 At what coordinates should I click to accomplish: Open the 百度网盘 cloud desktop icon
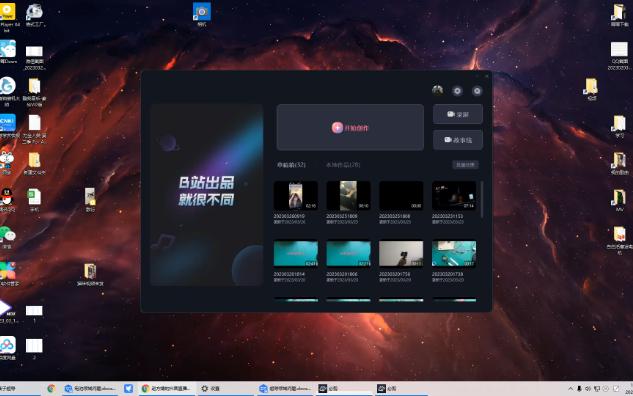point(8,348)
